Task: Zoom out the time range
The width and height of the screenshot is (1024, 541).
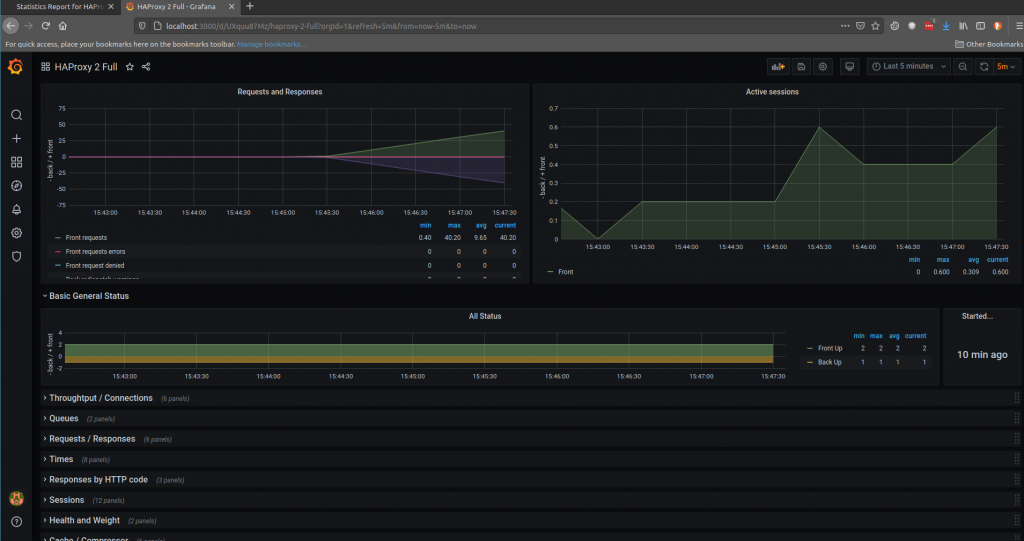Action: (963, 67)
